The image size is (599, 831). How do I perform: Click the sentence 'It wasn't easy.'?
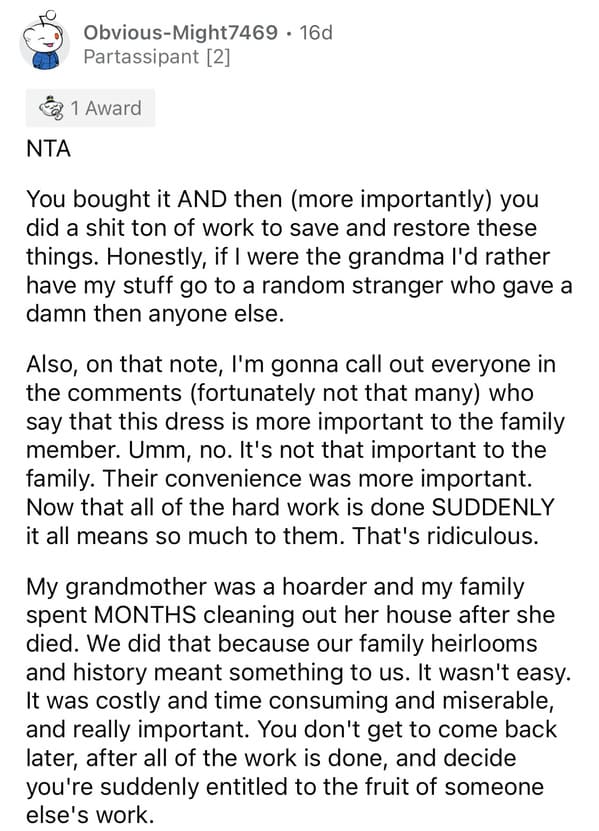tap(495, 673)
